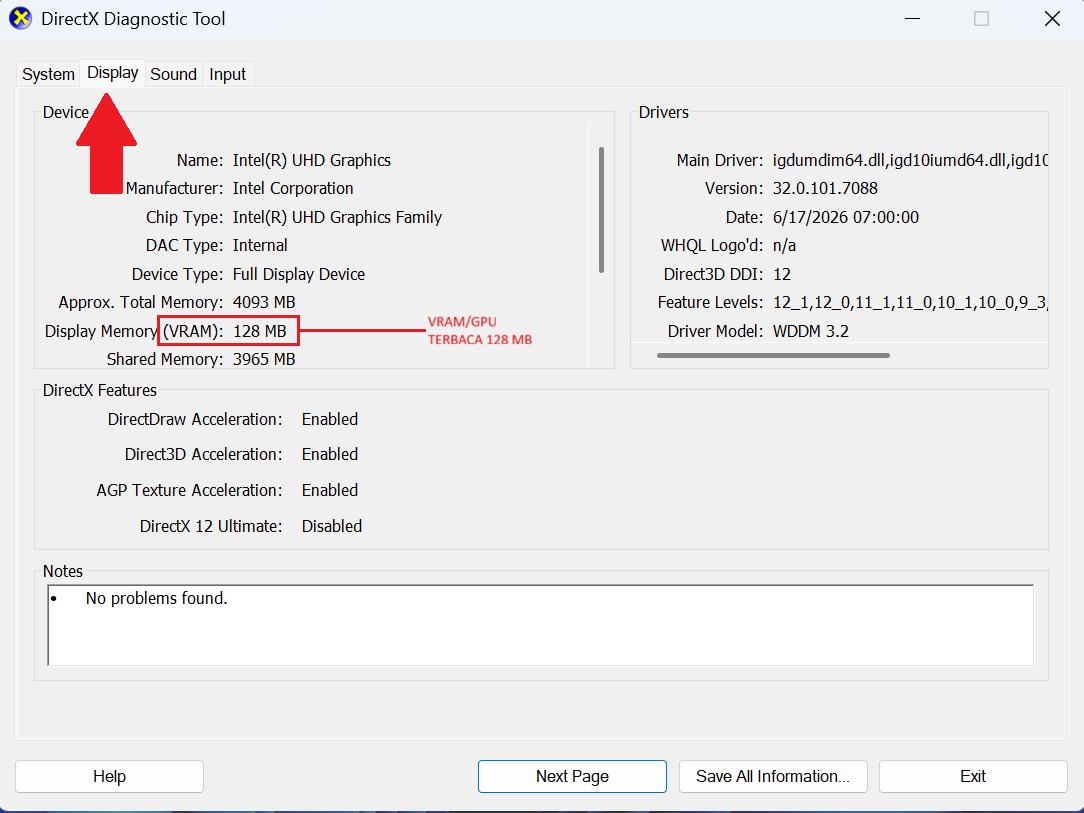Click the Display Memory (VRAM) label

tap(134, 331)
